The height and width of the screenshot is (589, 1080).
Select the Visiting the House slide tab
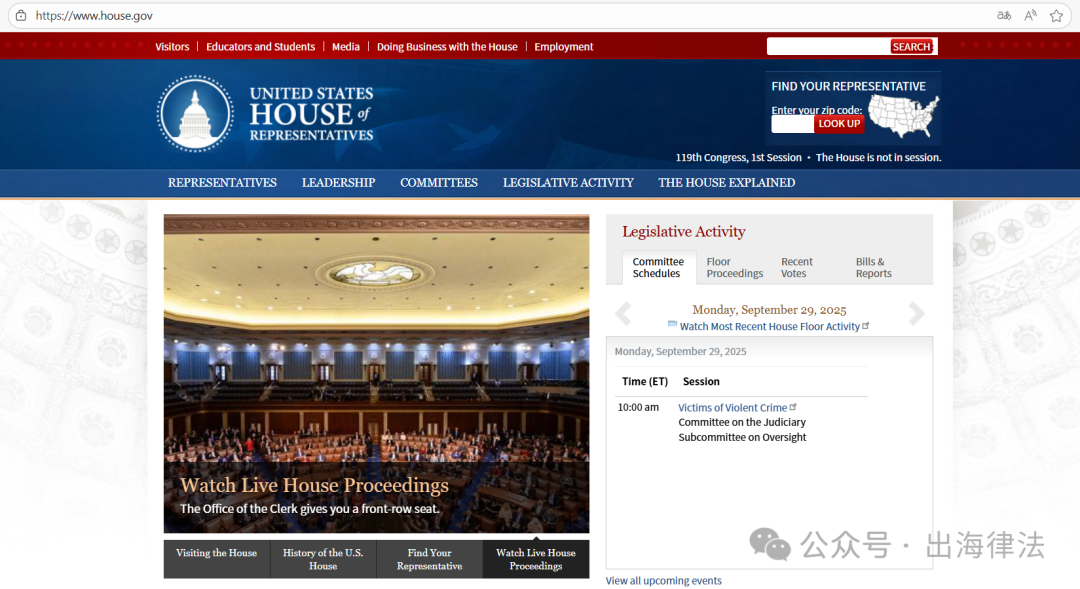(x=216, y=559)
